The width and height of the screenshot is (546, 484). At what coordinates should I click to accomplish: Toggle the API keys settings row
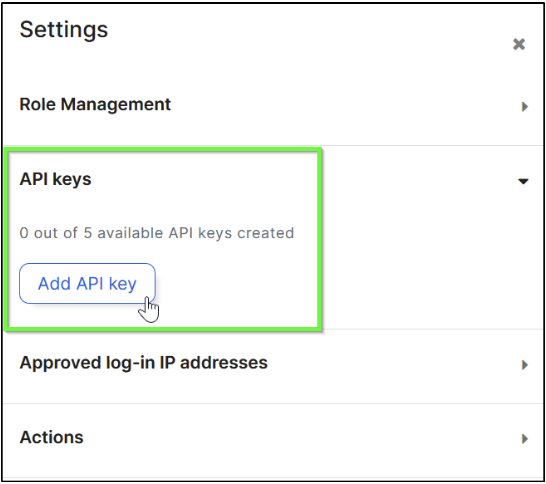(x=273, y=180)
